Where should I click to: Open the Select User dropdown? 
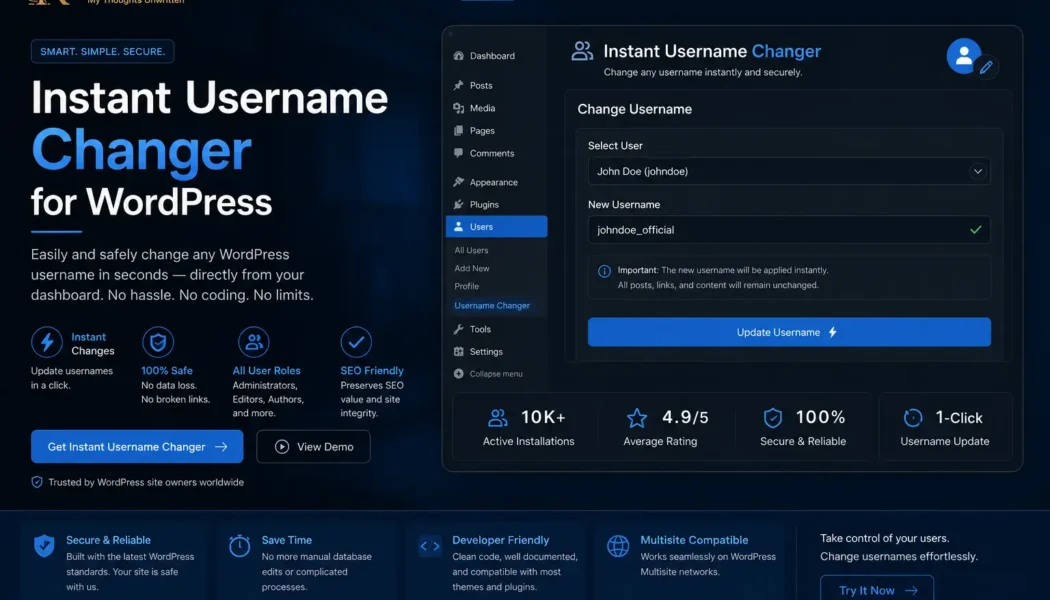point(789,171)
